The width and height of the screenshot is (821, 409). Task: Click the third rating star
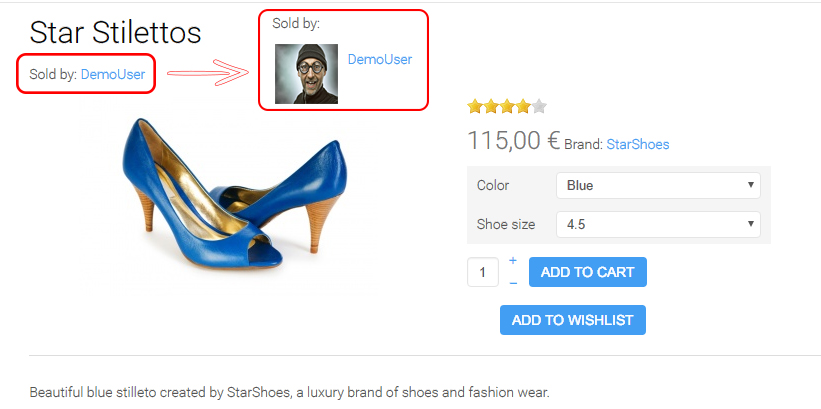pyautogui.click(x=507, y=107)
